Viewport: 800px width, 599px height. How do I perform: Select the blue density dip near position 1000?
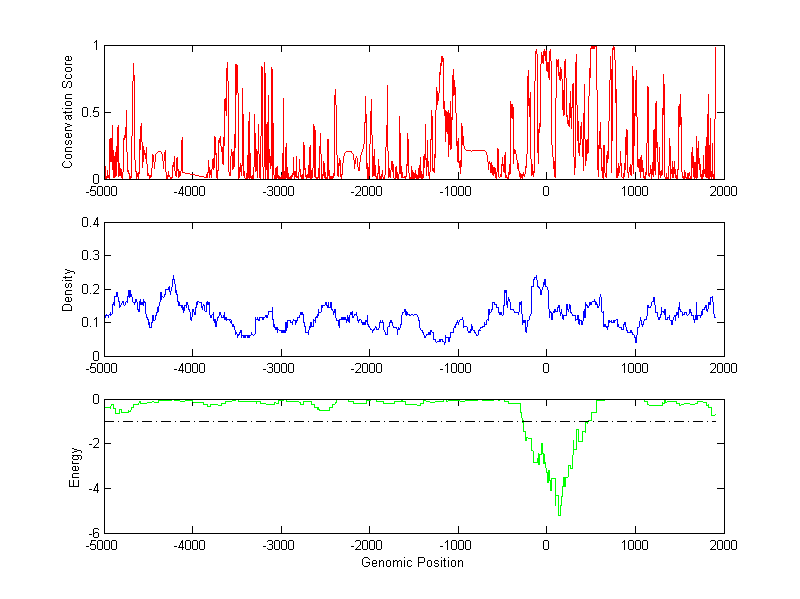pyautogui.click(x=636, y=341)
